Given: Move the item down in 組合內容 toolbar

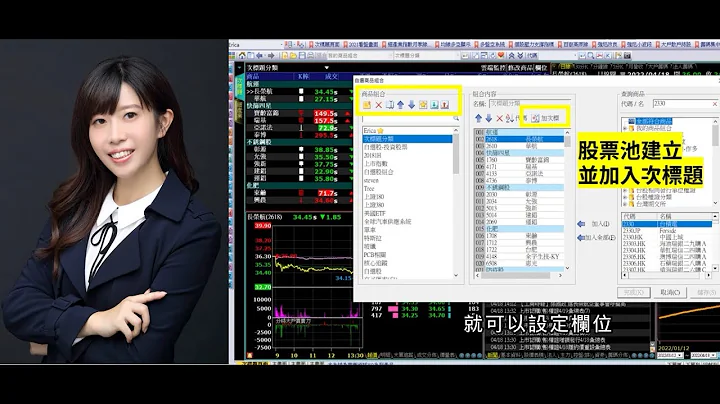Looking at the screenshot, I should 489,118.
